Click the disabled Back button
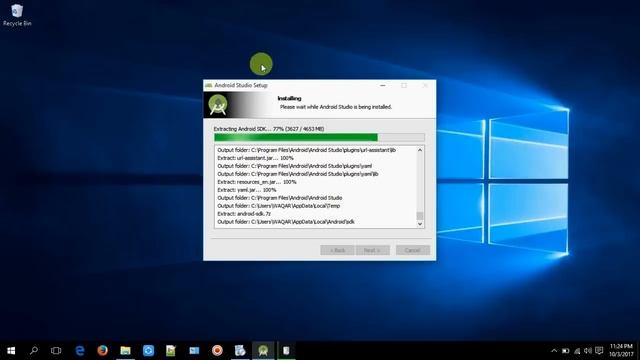Screen dimensions: 640x360 pyautogui.click(x=337, y=250)
